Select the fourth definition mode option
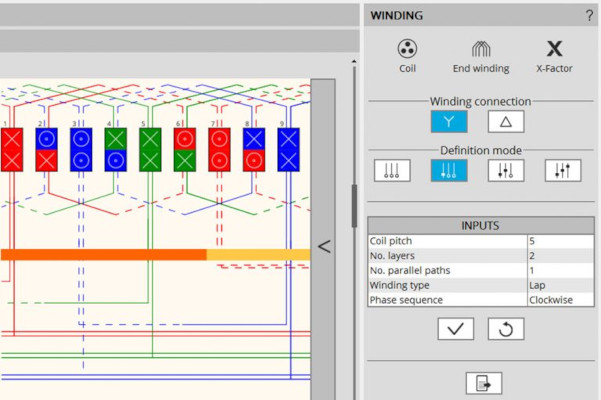This screenshot has height=400, width=601. (x=563, y=171)
